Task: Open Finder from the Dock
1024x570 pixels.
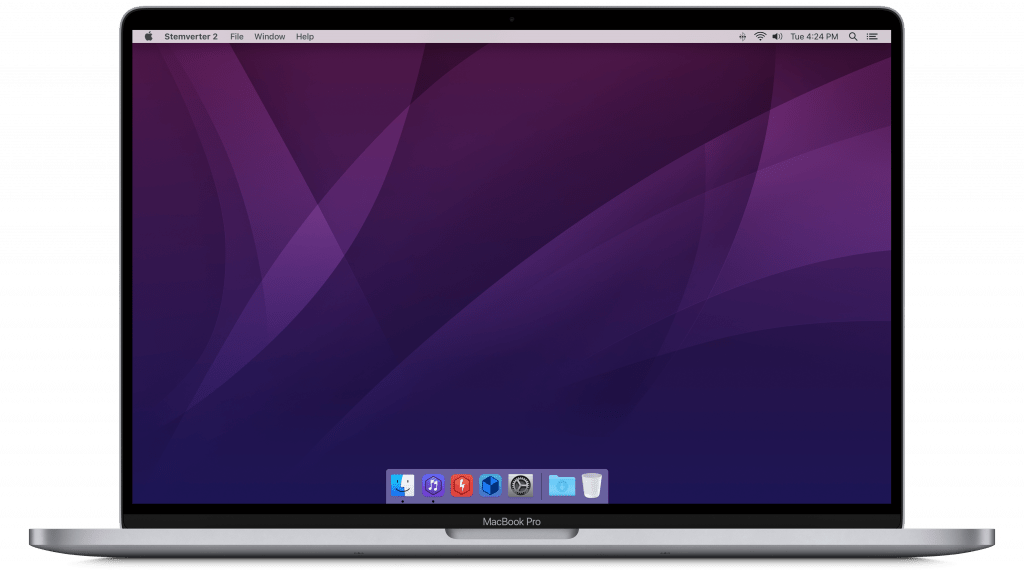Action: [402, 485]
